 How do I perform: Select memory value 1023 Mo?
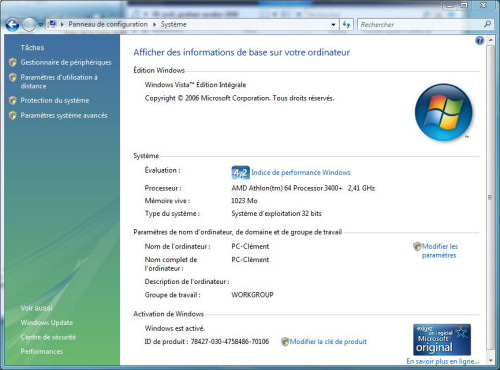click(x=244, y=201)
